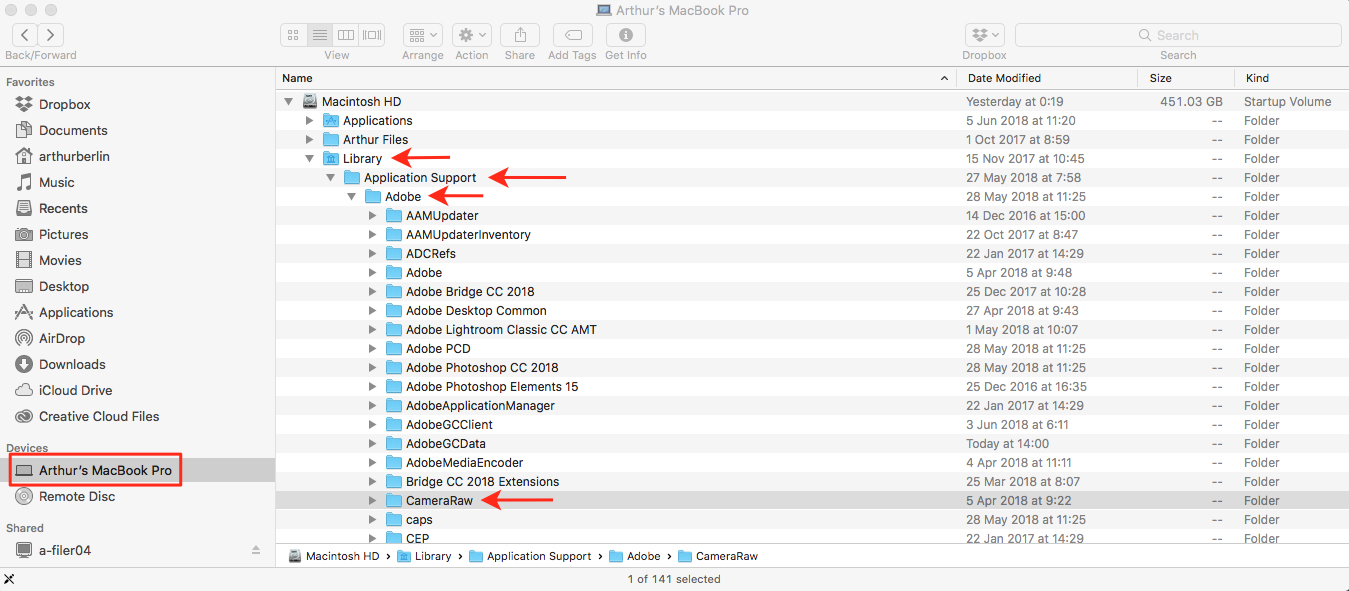The height and width of the screenshot is (591, 1349).
Task: Open the Action gear menu
Action: 471,35
